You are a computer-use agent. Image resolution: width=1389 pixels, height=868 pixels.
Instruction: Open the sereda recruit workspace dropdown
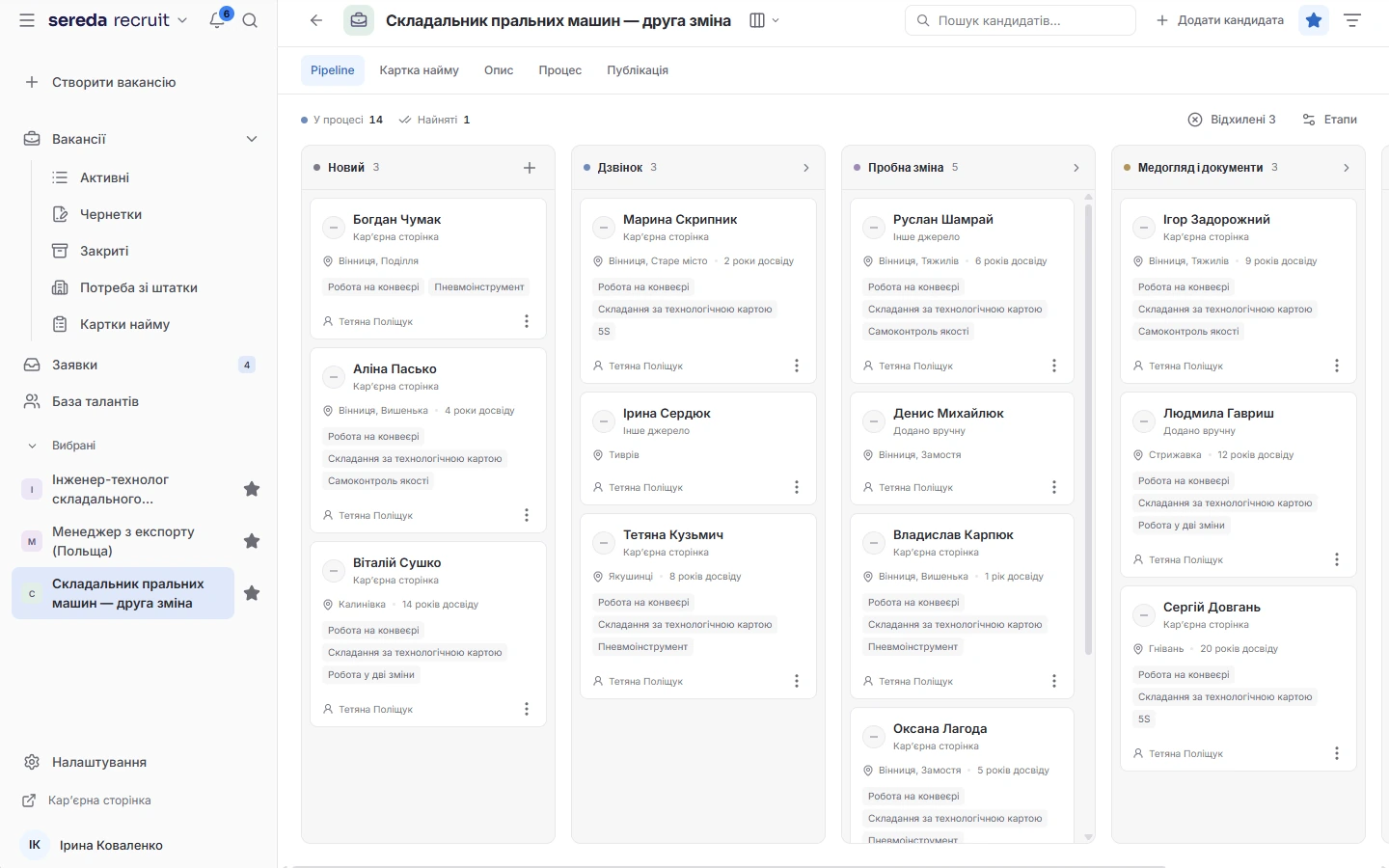[x=118, y=20]
